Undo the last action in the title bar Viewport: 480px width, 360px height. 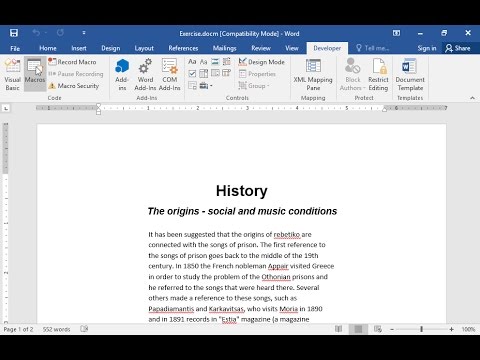tap(36, 33)
